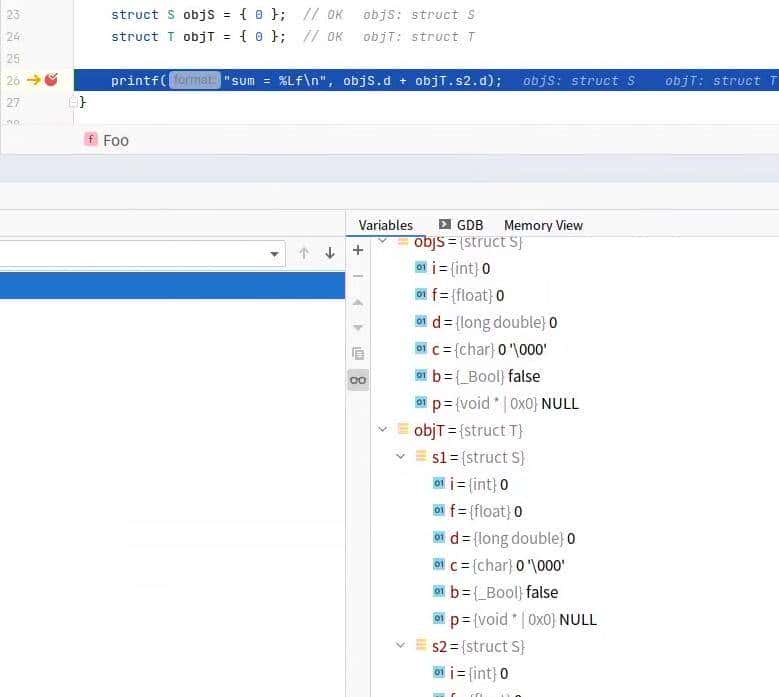
Task: Click the duplicate watch copy icon
Action: [x=358, y=354]
